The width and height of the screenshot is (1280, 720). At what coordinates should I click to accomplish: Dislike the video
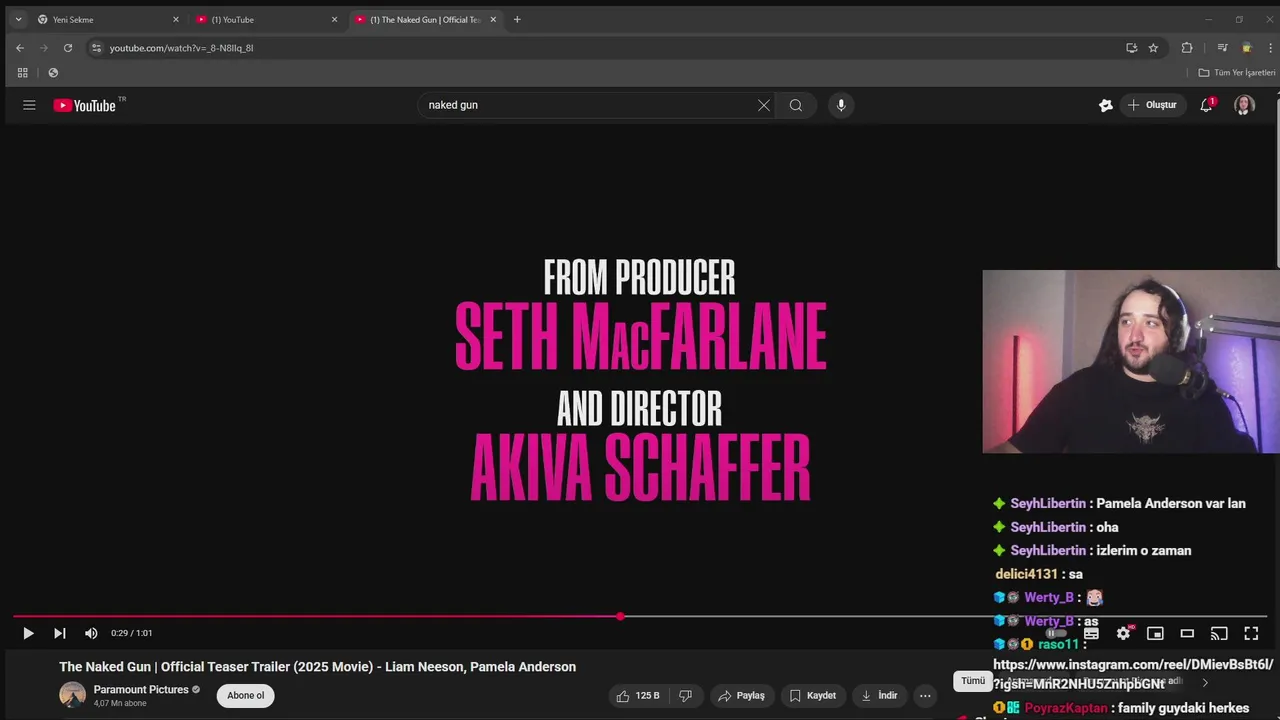tap(685, 696)
